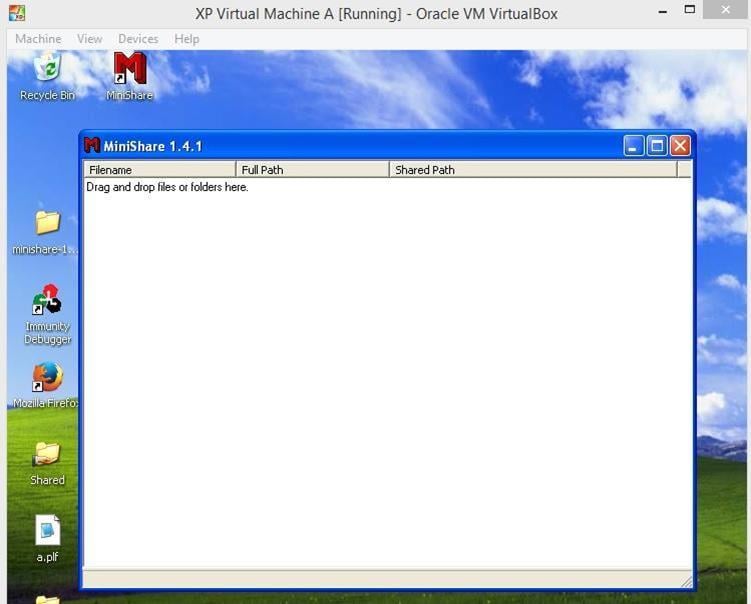Select the a.plf file icon
The height and width of the screenshot is (604, 751).
tap(47, 531)
